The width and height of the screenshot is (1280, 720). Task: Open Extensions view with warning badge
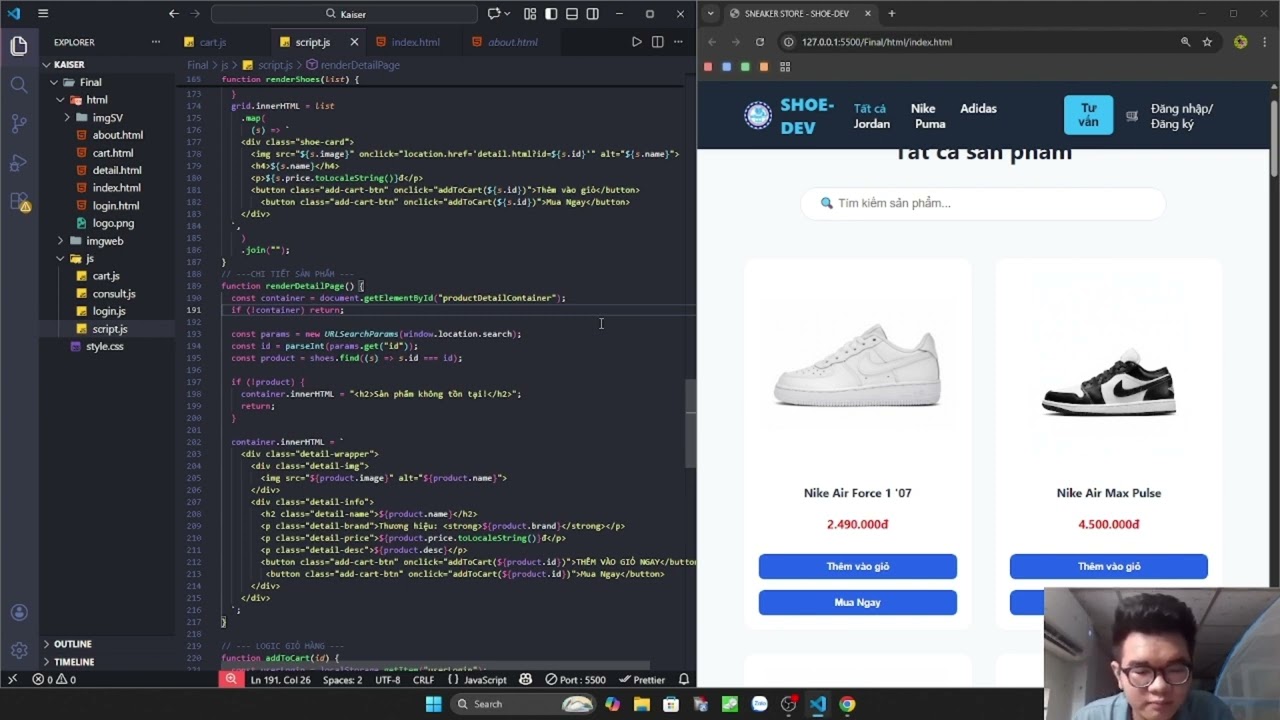coord(18,202)
